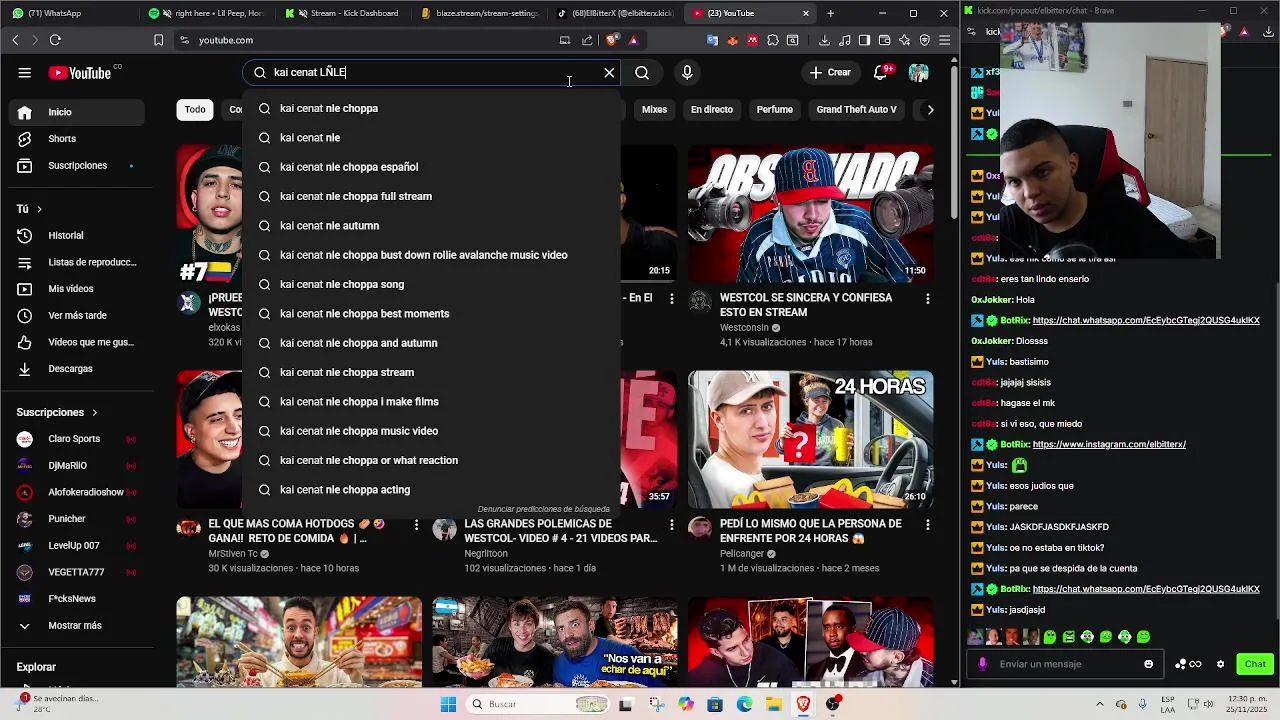This screenshot has height=720, width=1280.
Task: Open the account avatar menu
Action: pyautogui.click(x=918, y=72)
